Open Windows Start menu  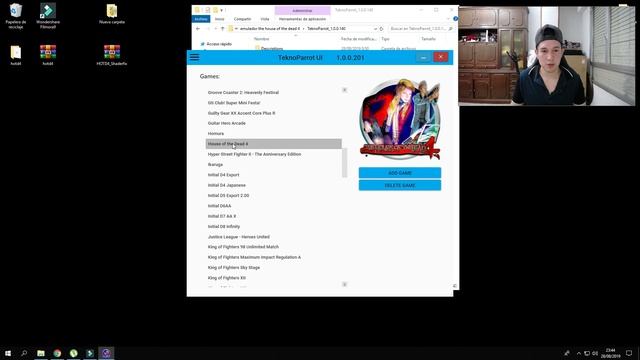pyautogui.click(x=8, y=353)
